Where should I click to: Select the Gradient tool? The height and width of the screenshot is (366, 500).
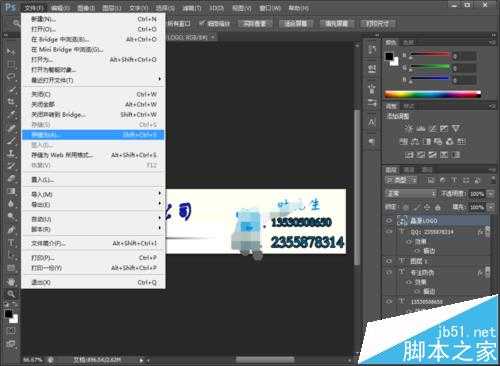(11, 191)
